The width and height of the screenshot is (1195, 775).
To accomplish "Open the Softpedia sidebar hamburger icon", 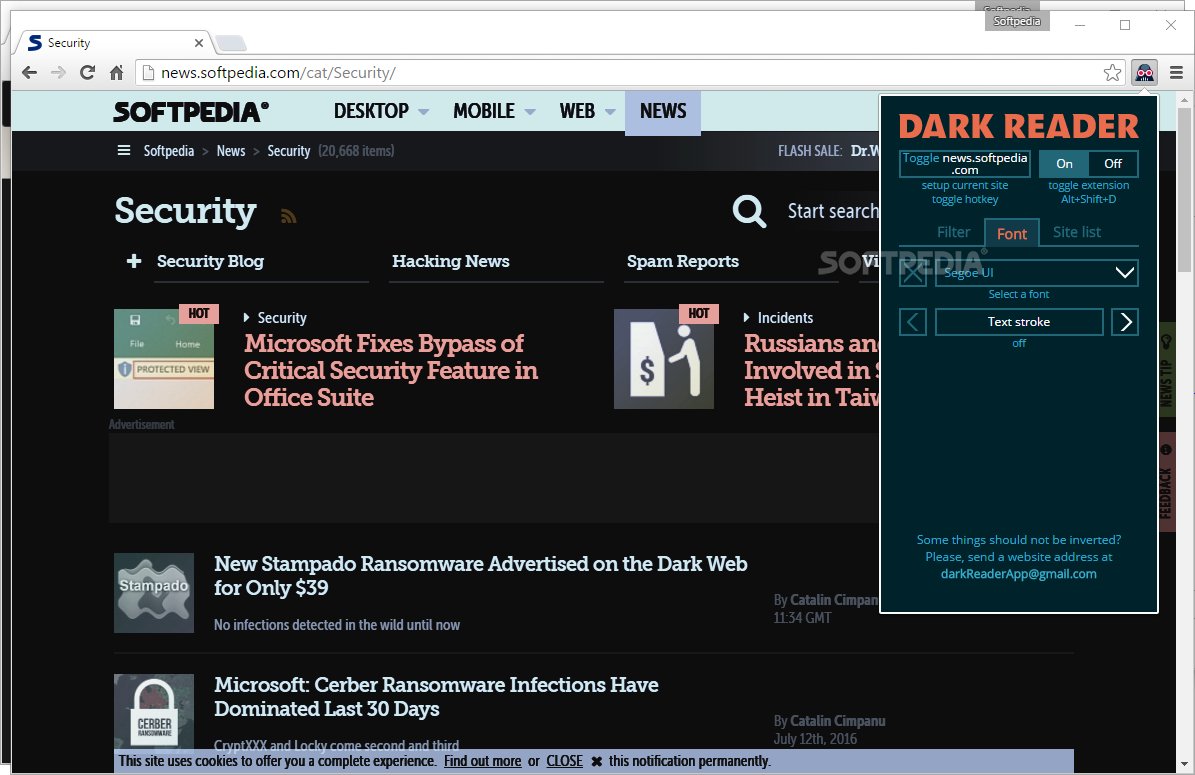I will coord(123,150).
